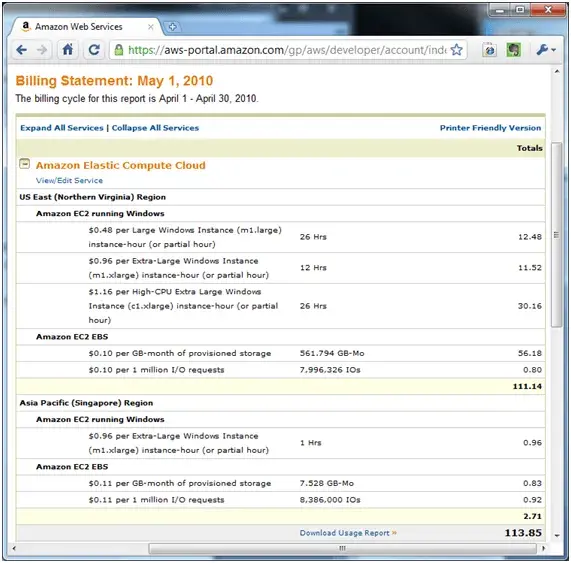Click the 'Totals' column header
This screenshot has width=571, height=563.
(x=529, y=148)
